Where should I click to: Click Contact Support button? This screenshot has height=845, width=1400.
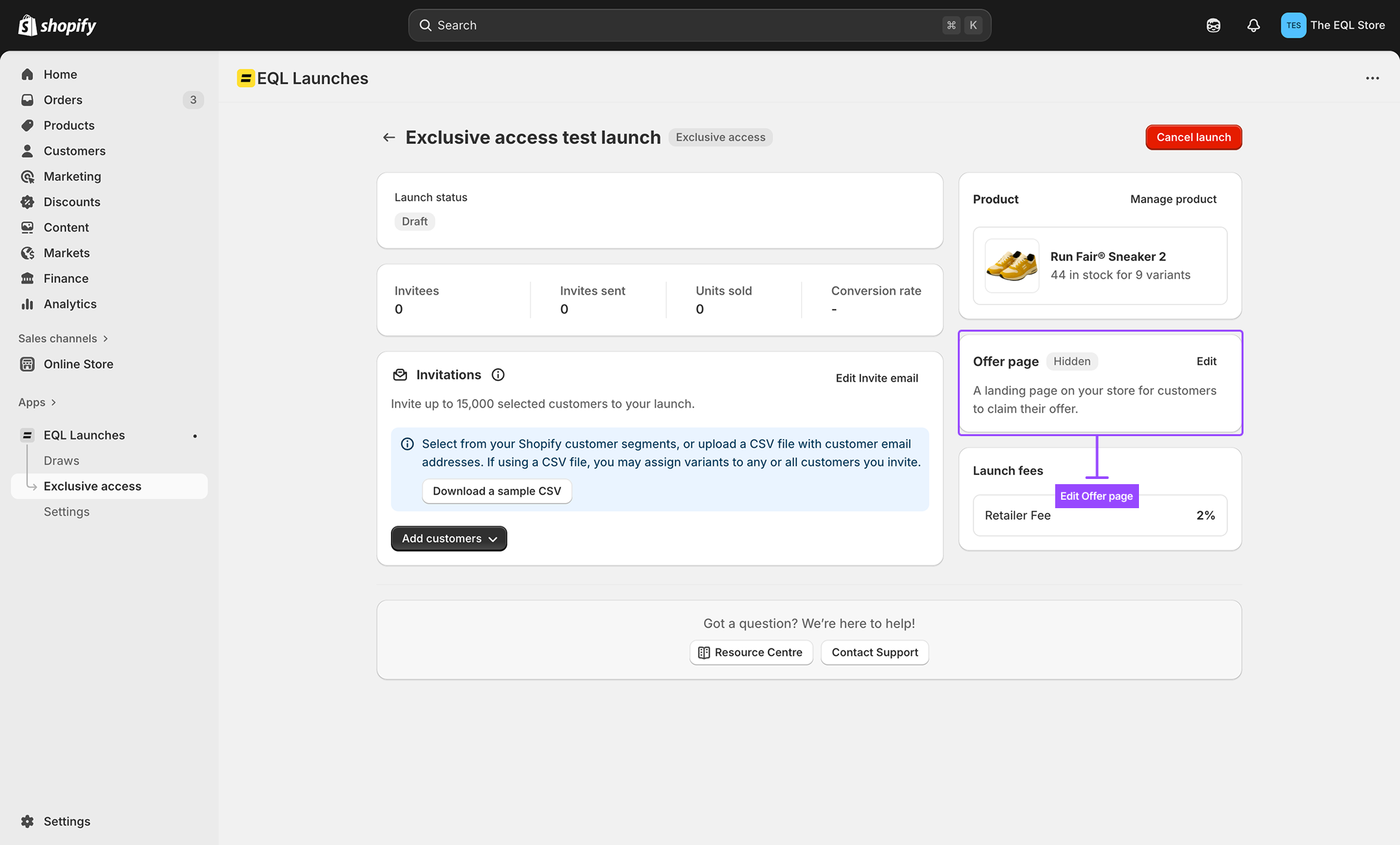tap(875, 652)
